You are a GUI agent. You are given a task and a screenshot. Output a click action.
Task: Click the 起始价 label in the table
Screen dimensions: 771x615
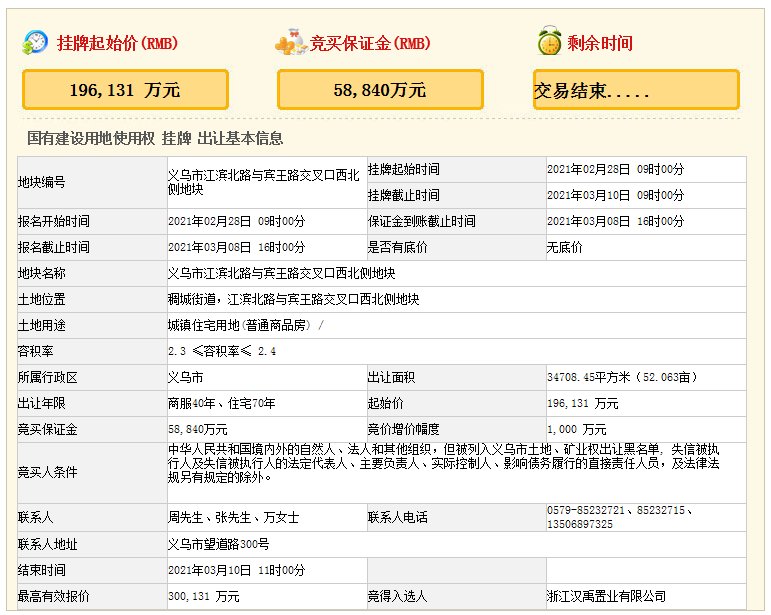coord(386,404)
